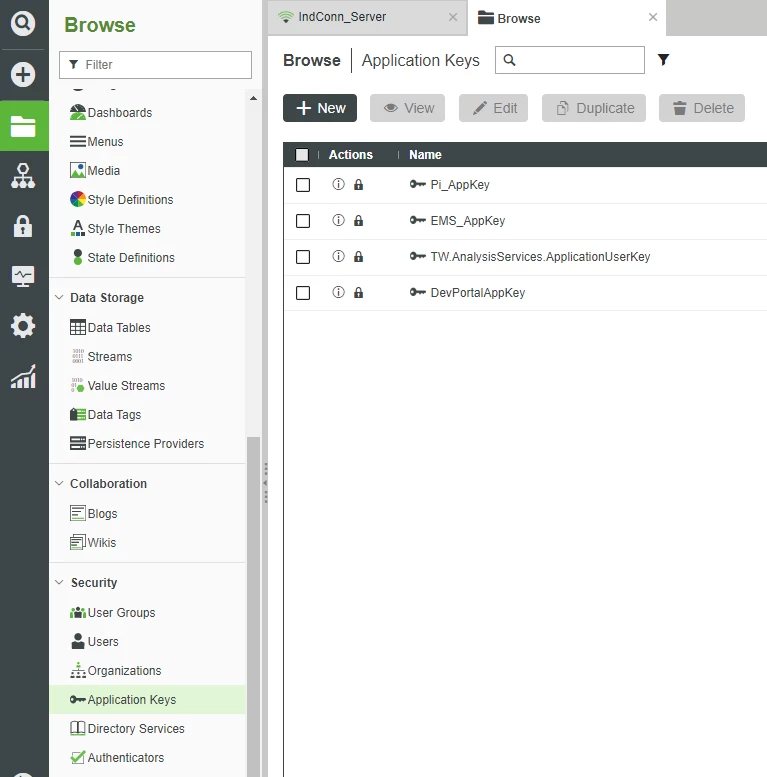Click the Duplicate button
Image resolution: width=767 pixels, height=777 pixels.
(594, 108)
